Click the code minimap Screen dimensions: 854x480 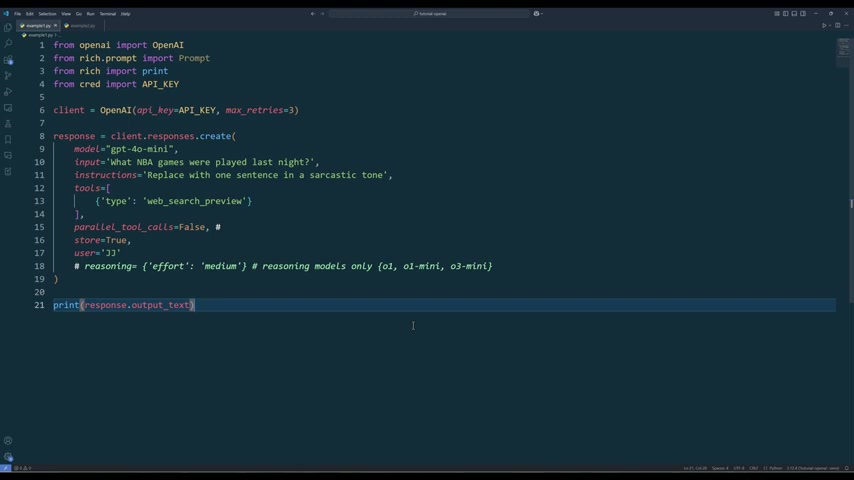tap(843, 49)
